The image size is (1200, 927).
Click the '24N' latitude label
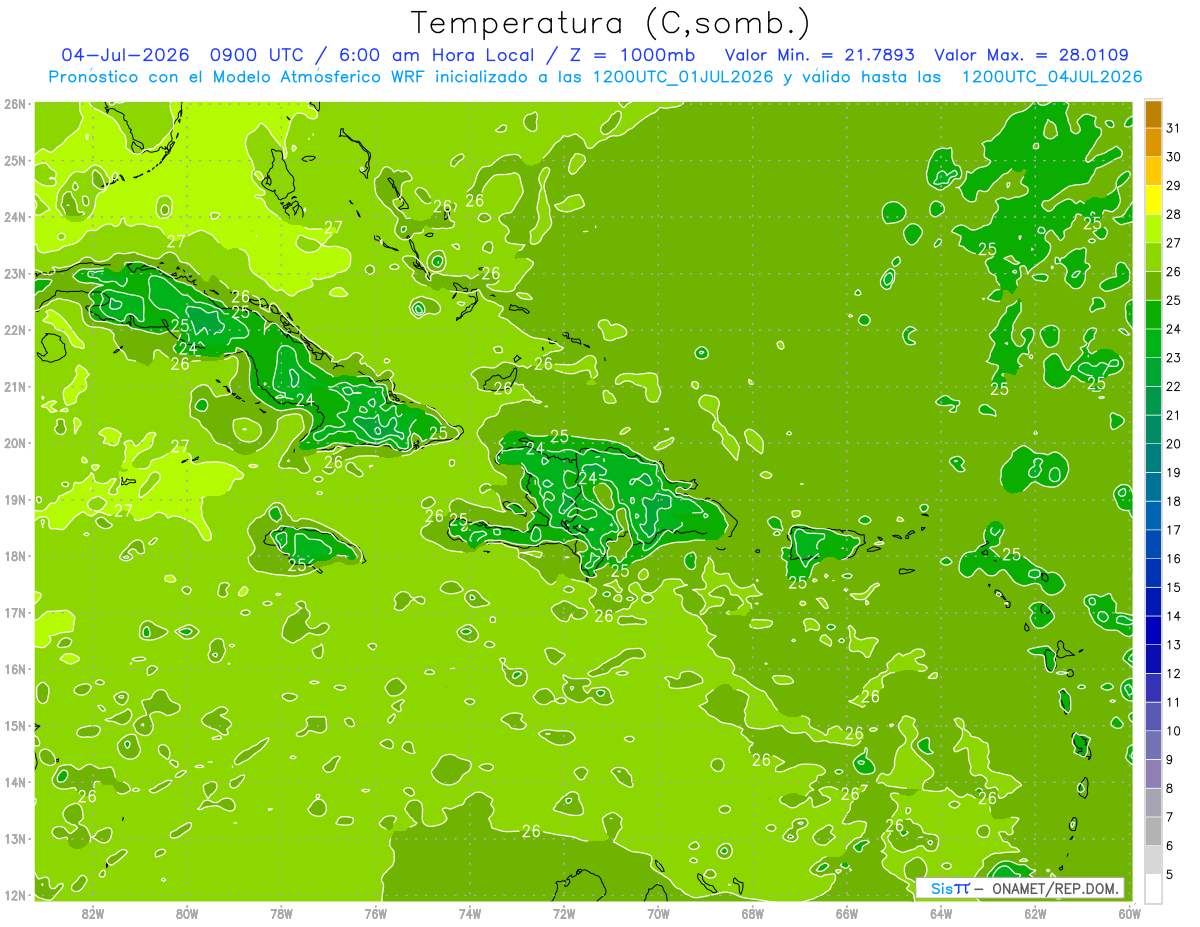(x=15, y=217)
